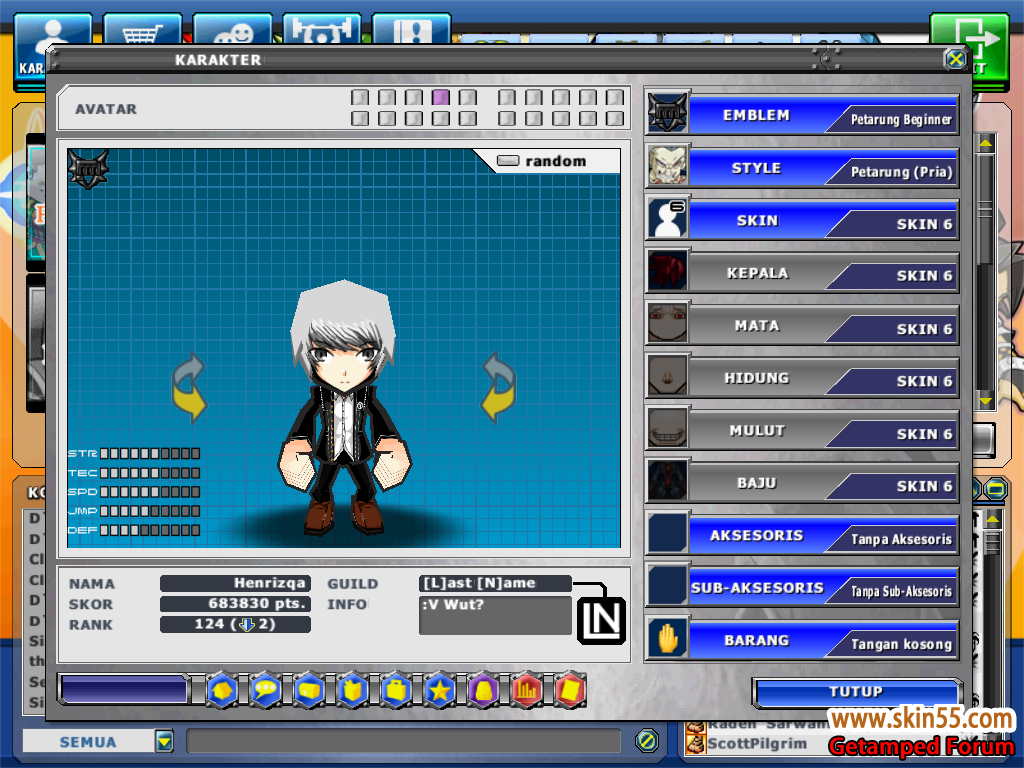
Task: Rotate the character with the left arrow
Action: pos(189,388)
